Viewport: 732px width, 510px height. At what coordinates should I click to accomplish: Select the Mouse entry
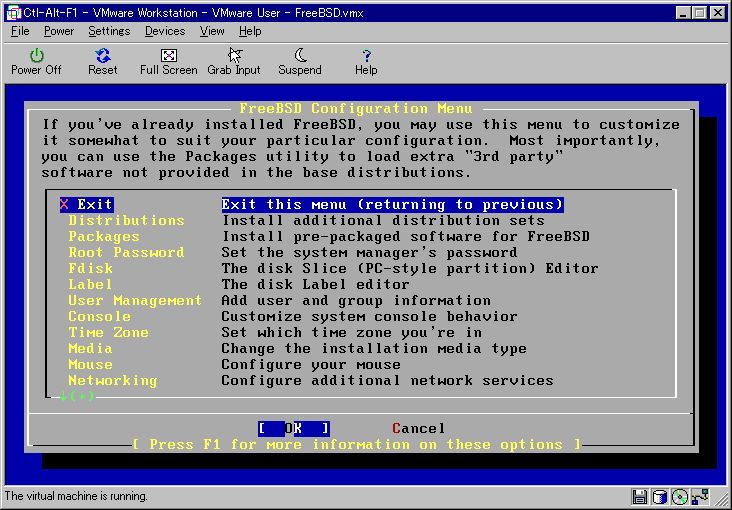91,364
